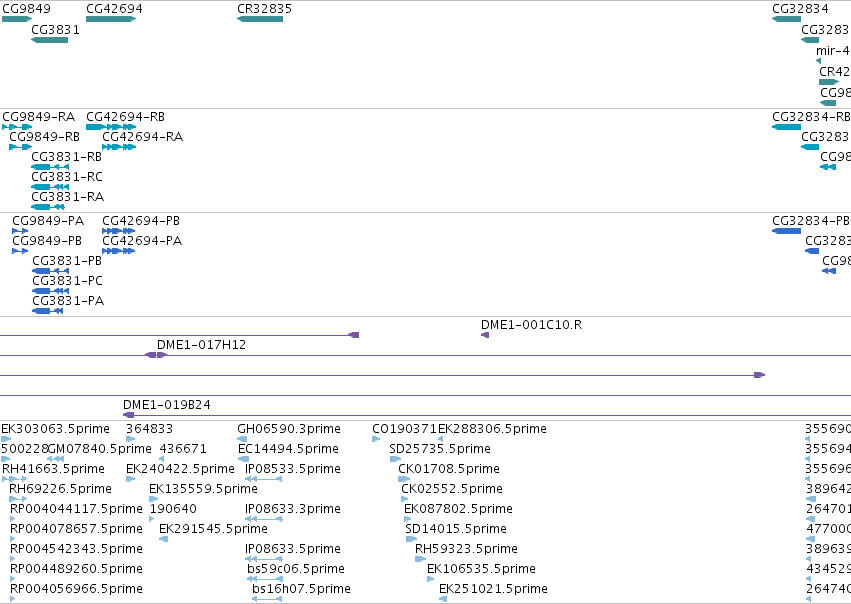Click CG3831-PB protein glyph

[x=50, y=271]
